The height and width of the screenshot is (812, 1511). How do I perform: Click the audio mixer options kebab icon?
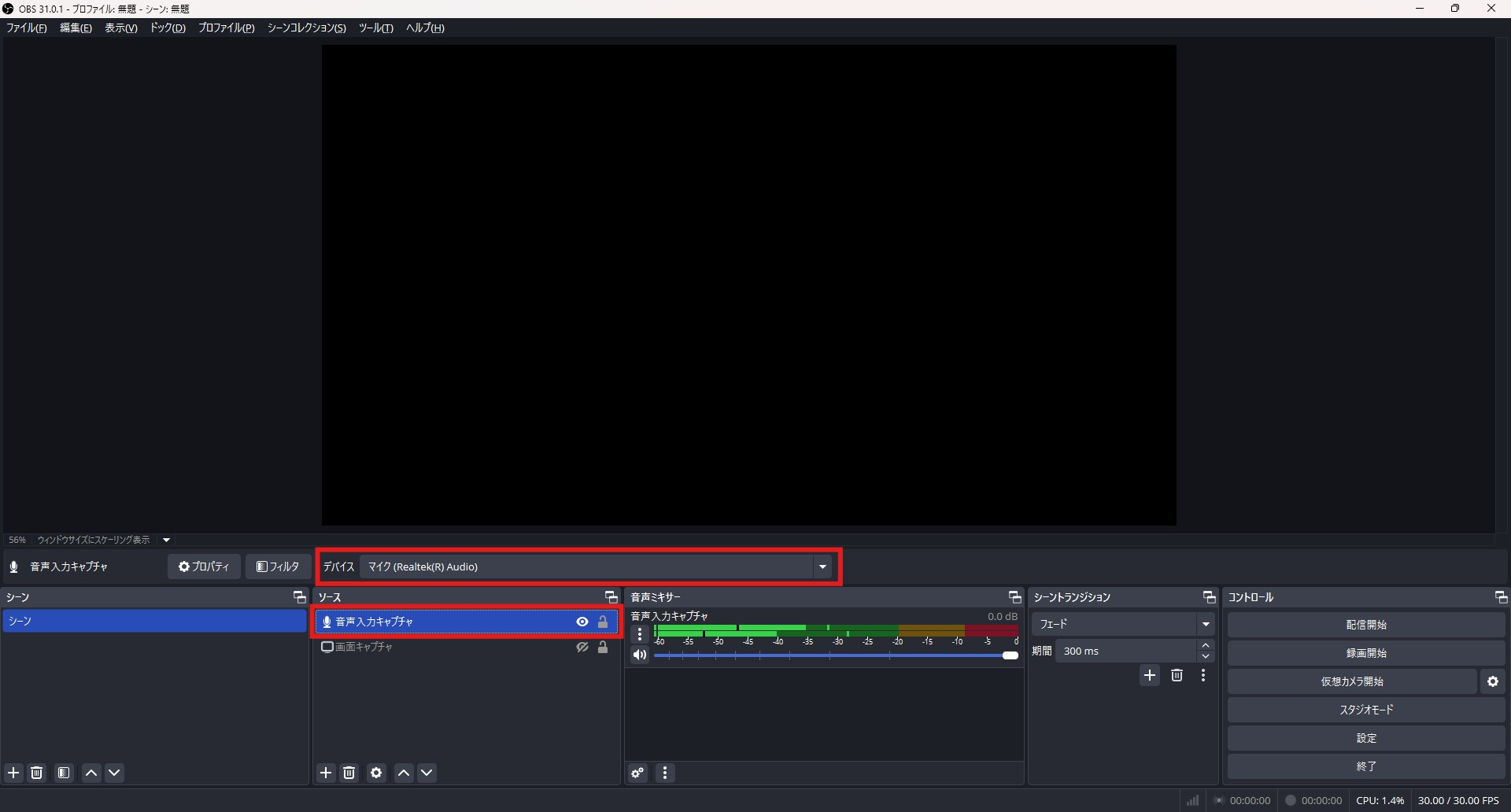click(x=665, y=773)
